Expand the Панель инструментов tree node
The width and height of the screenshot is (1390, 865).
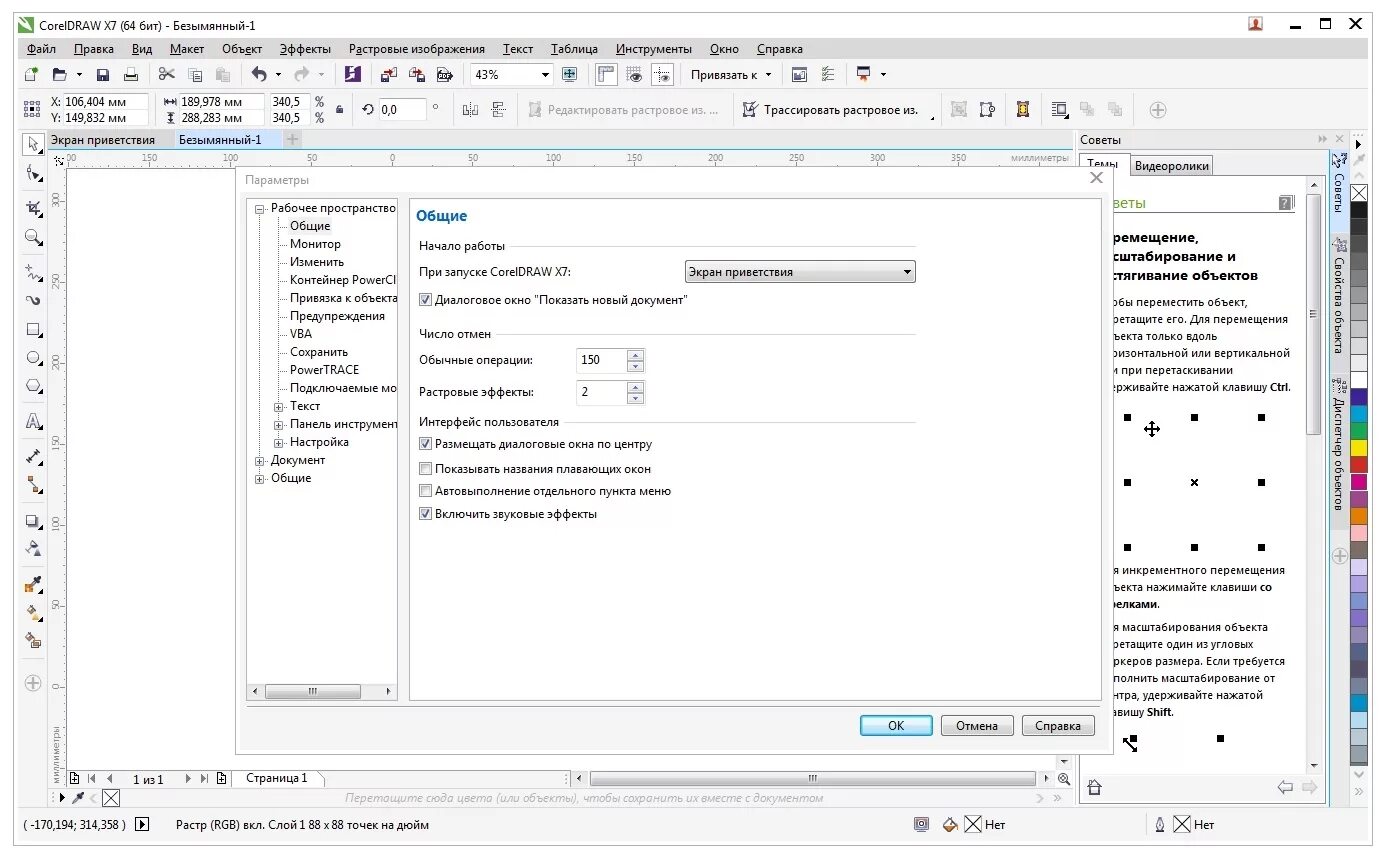(279, 424)
